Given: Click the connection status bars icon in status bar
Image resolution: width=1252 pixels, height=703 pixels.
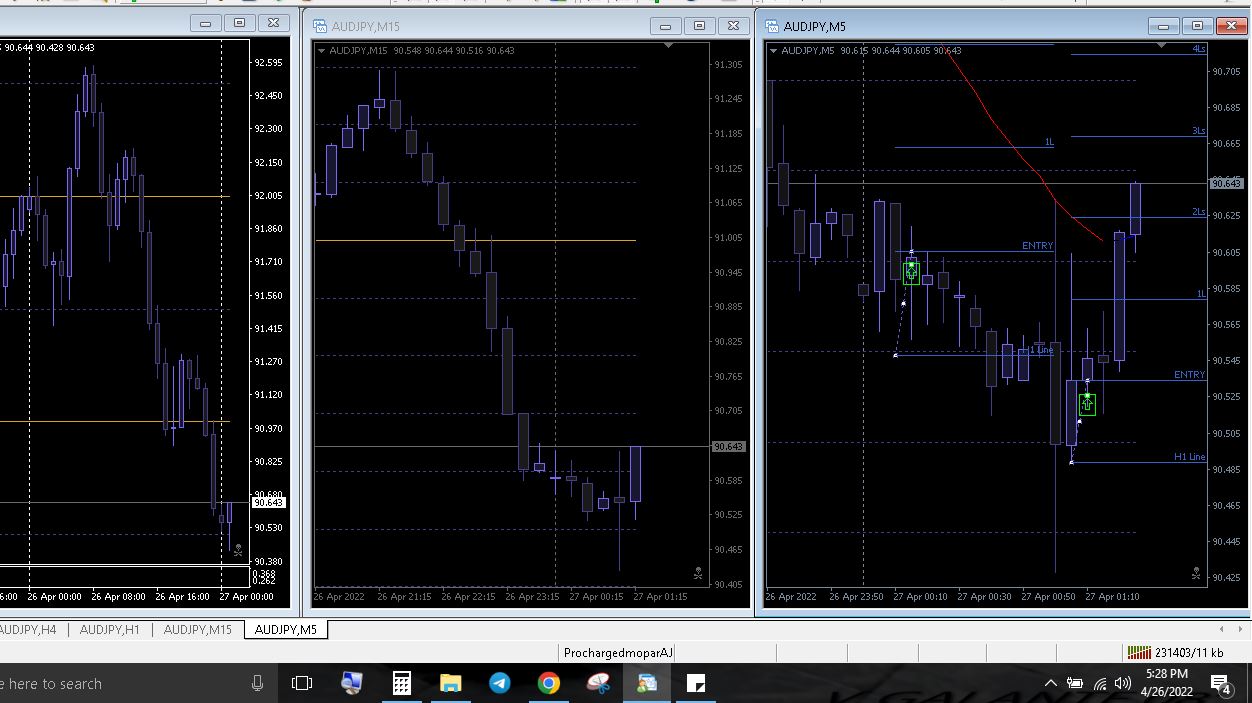Looking at the screenshot, I should (1138, 653).
